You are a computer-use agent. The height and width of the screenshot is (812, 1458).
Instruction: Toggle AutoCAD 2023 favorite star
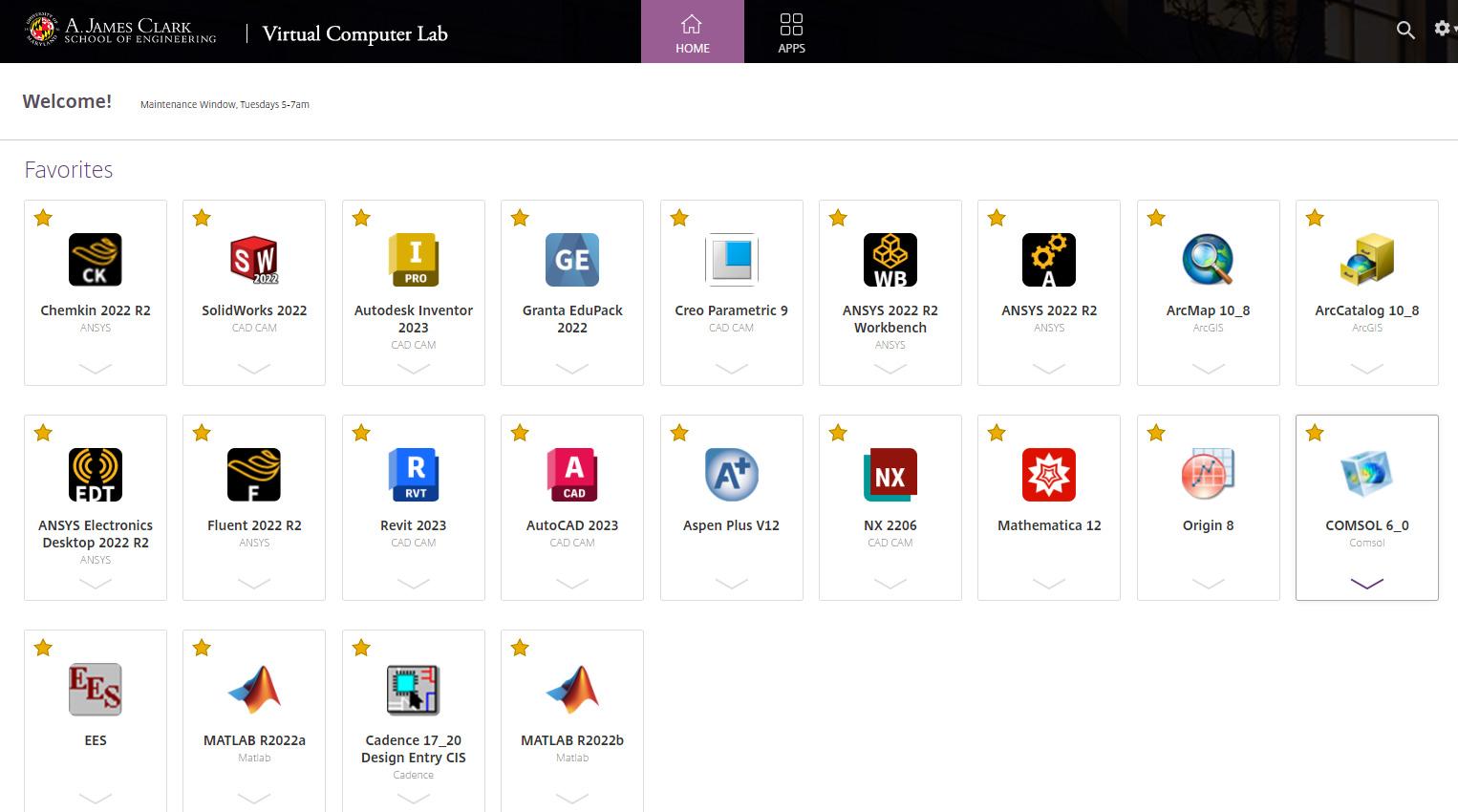pos(520,433)
